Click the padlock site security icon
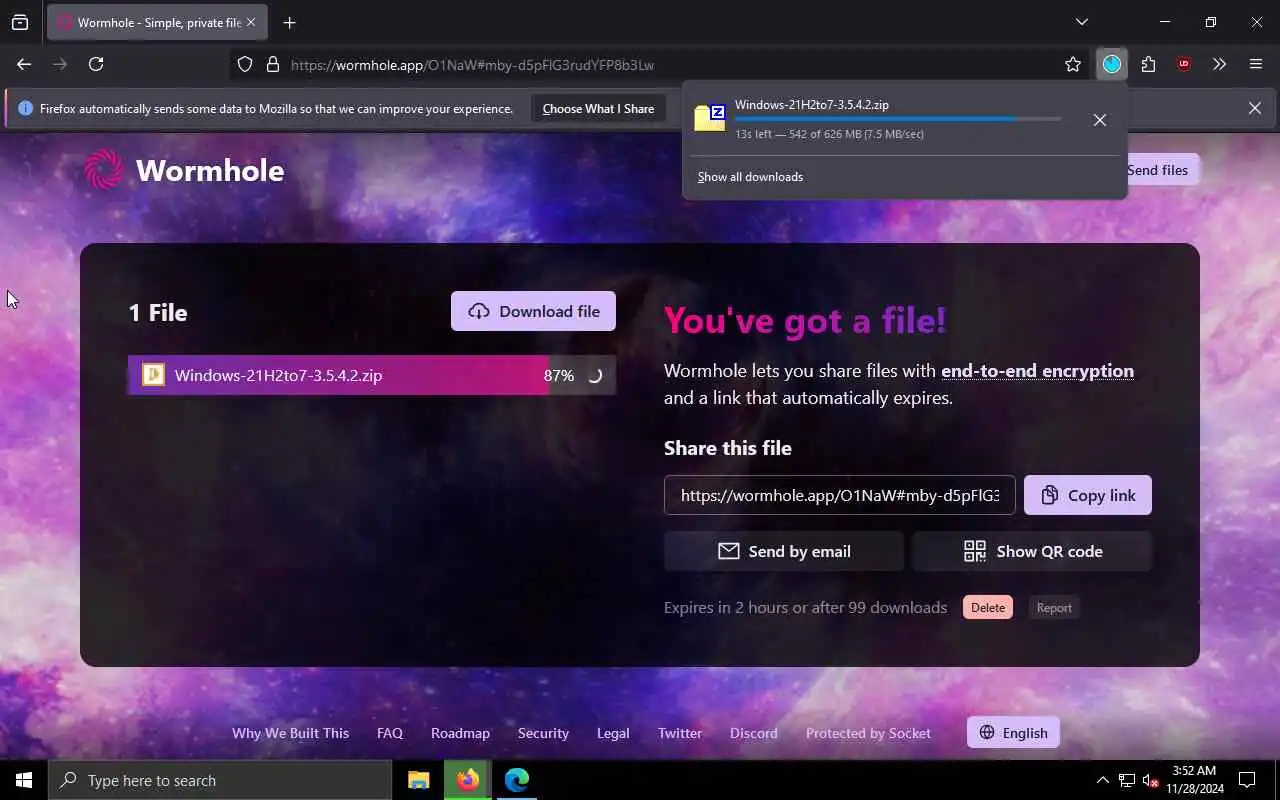This screenshot has width=1280, height=800. (272, 64)
